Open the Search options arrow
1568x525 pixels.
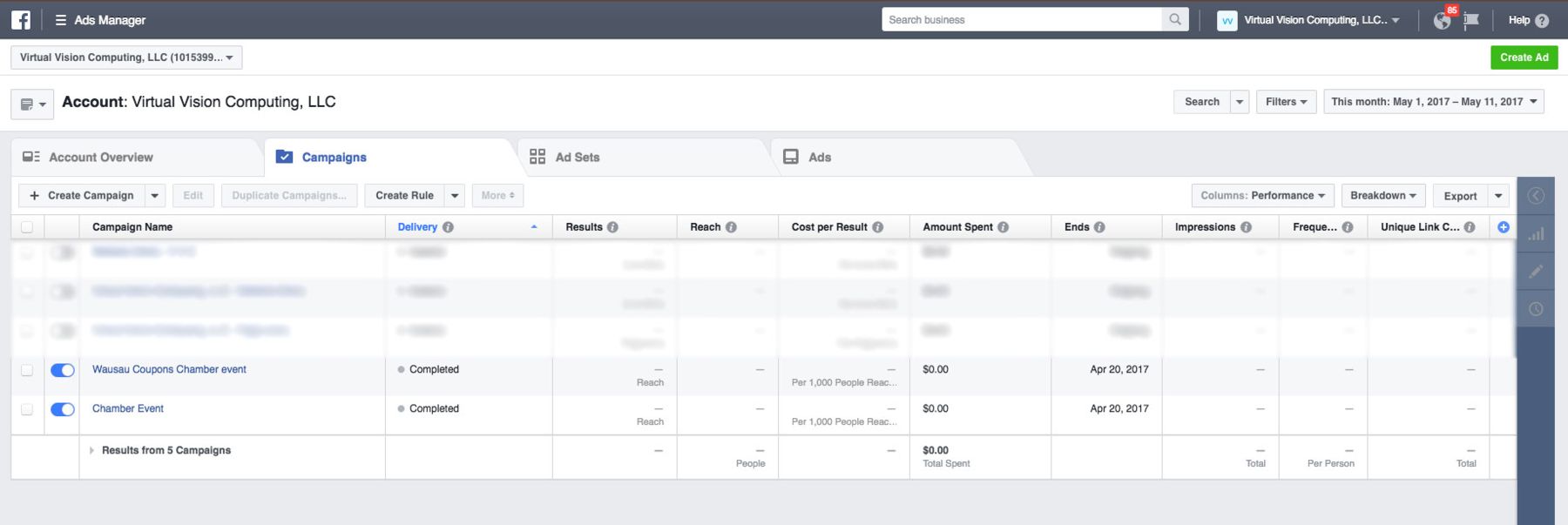click(1240, 102)
